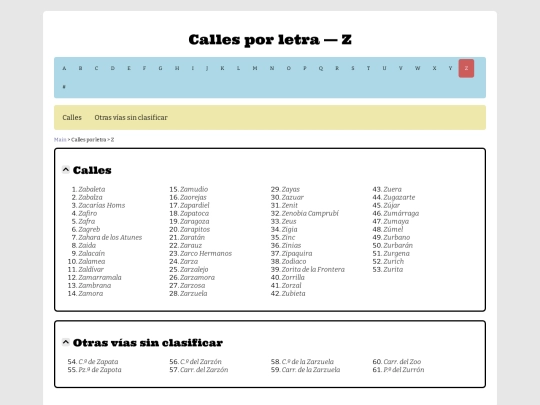Open the Zurita street entry
The width and height of the screenshot is (540, 405).
(393, 269)
